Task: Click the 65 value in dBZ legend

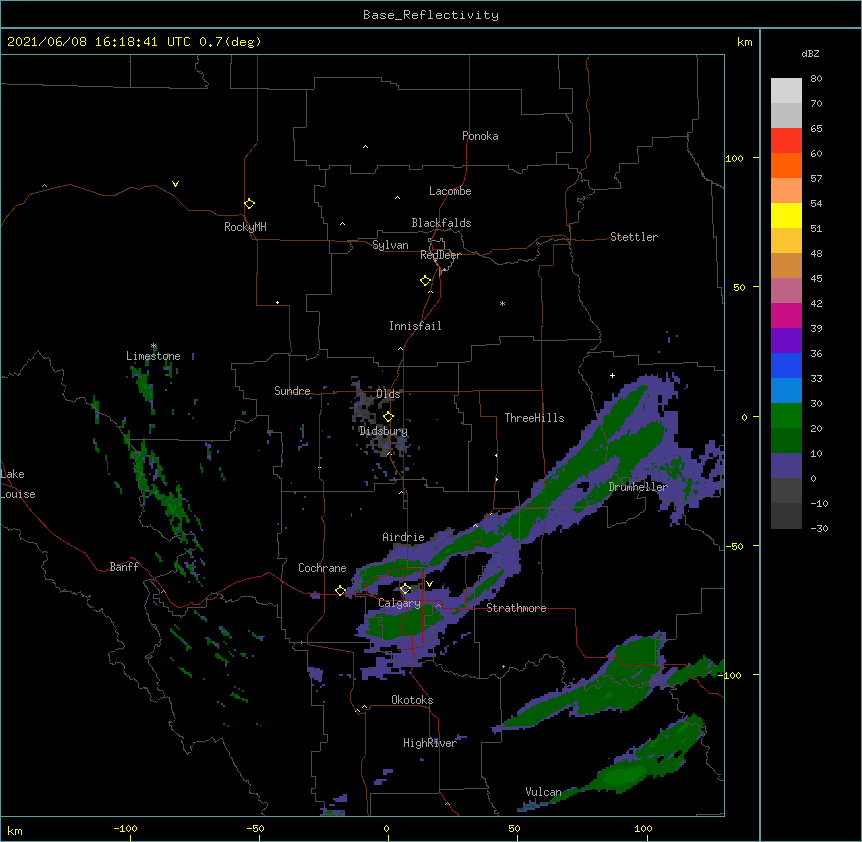Action: click(x=816, y=129)
